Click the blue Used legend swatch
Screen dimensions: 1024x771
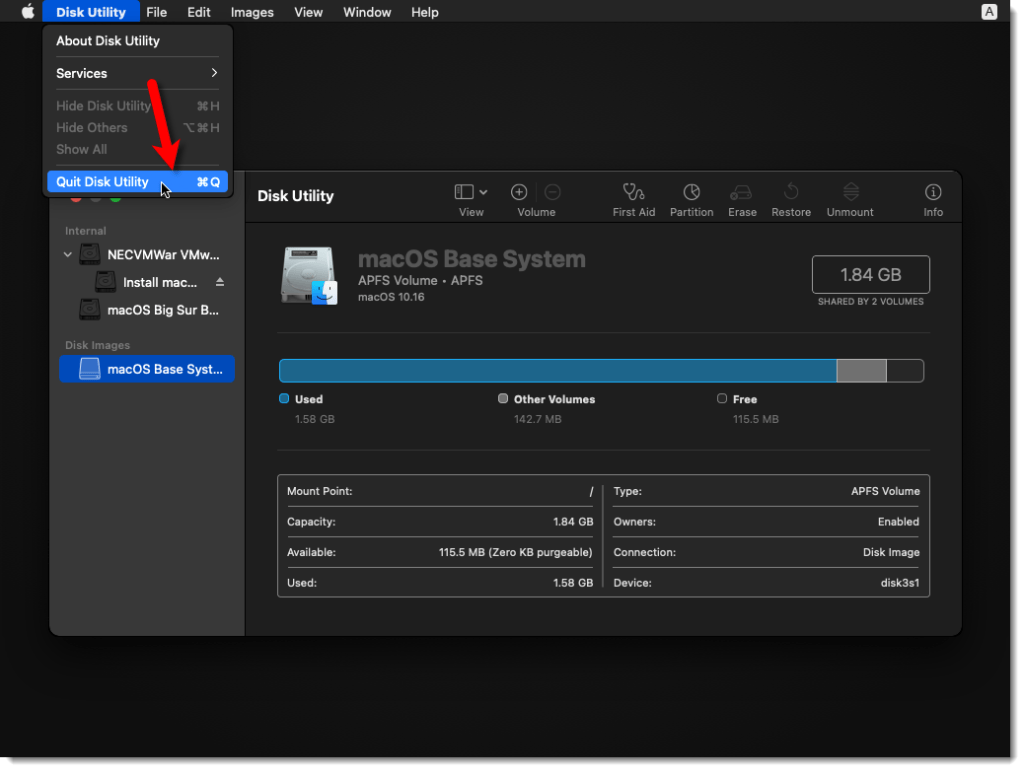tap(284, 398)
